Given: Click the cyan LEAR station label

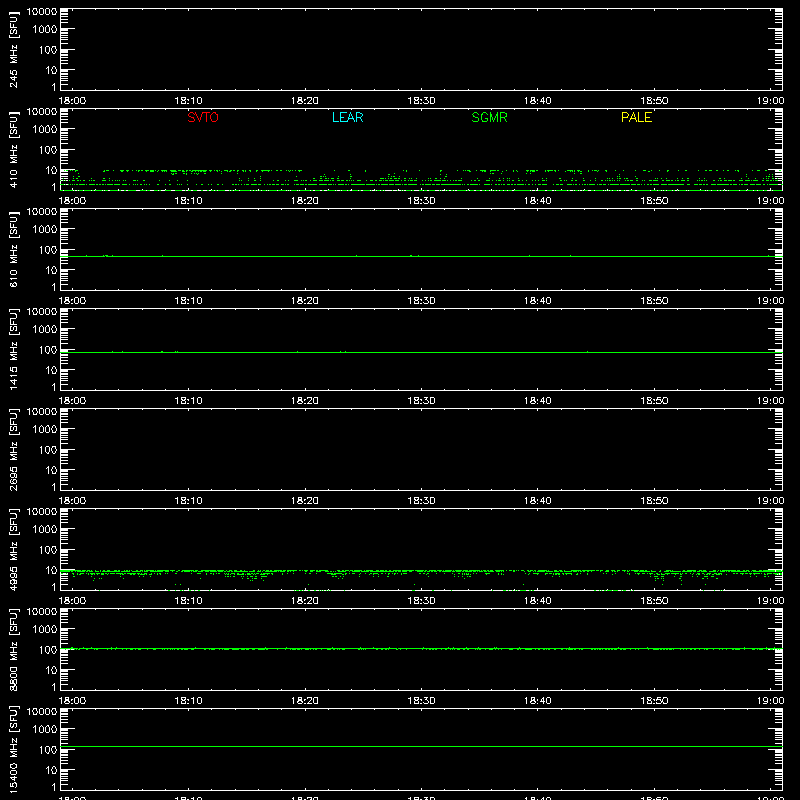Looking at the screenshot, I should click(347, 117).
